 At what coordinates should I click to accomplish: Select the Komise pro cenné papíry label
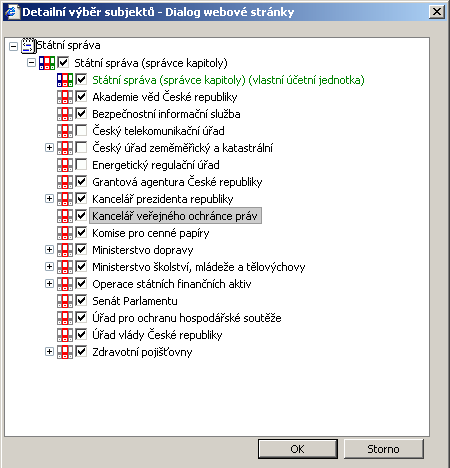coord(151,233)
